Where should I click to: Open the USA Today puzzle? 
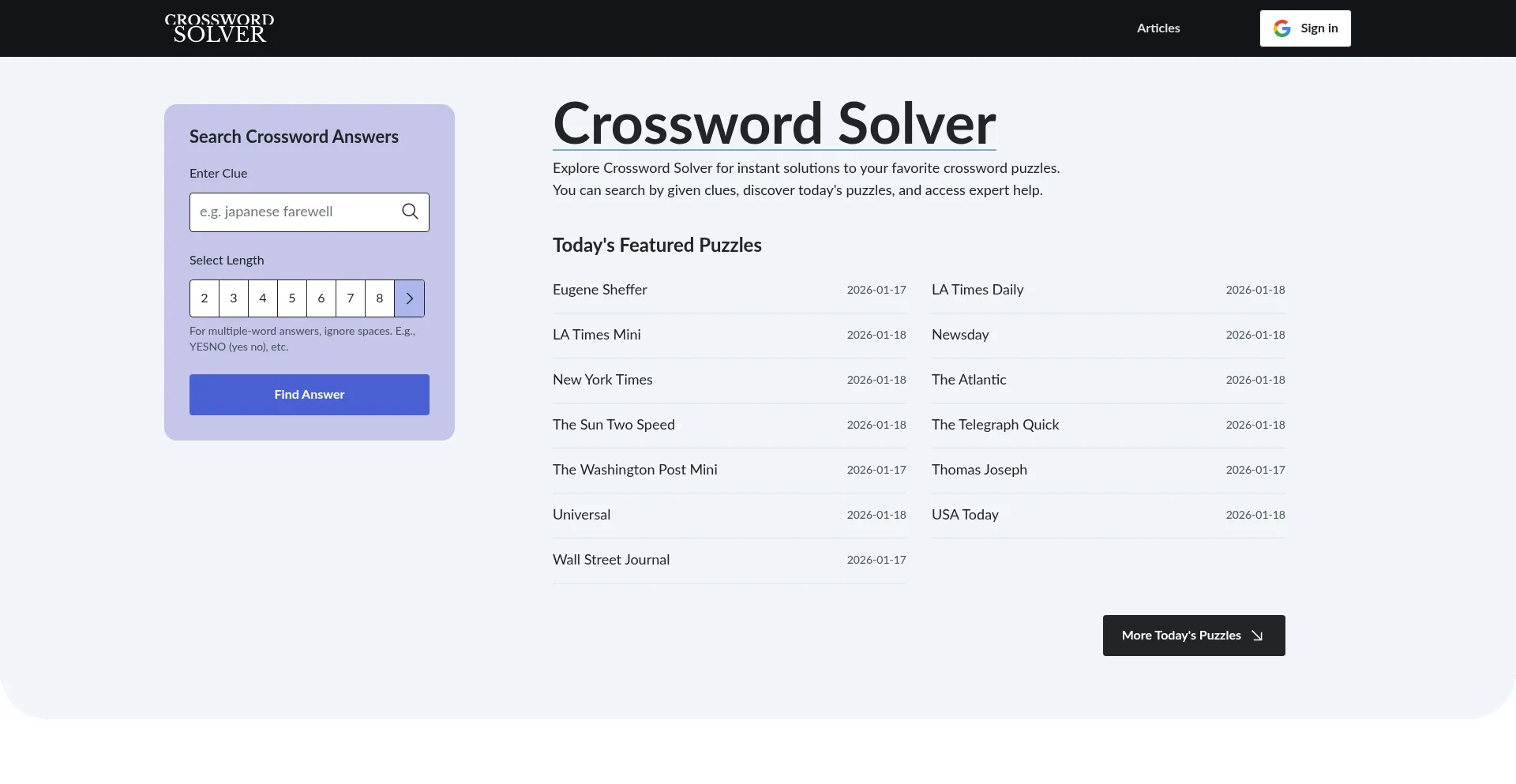[x=964, y=515]
